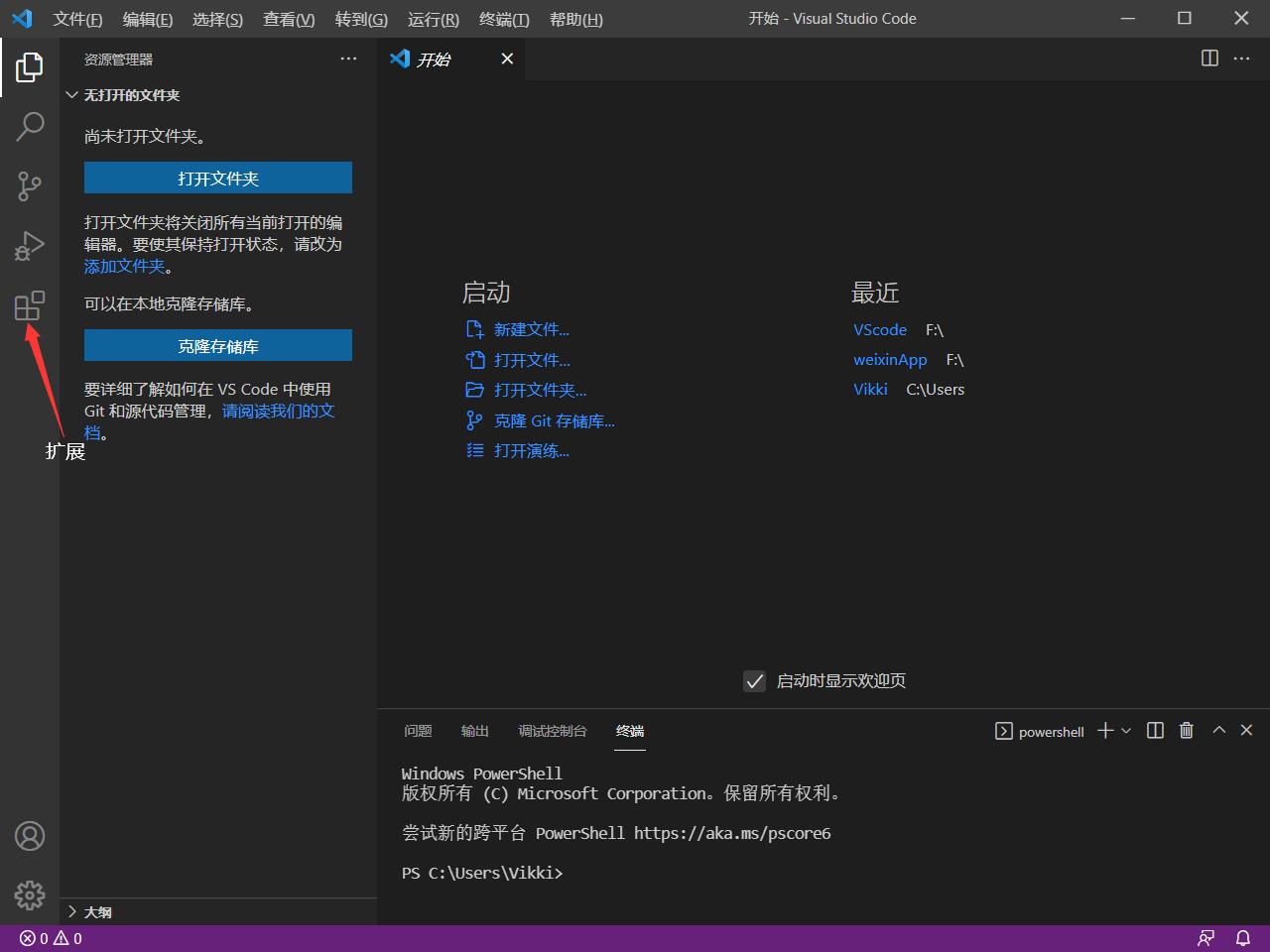
Task: Open the 终端(T) menu
Action: tap(503, 19)
